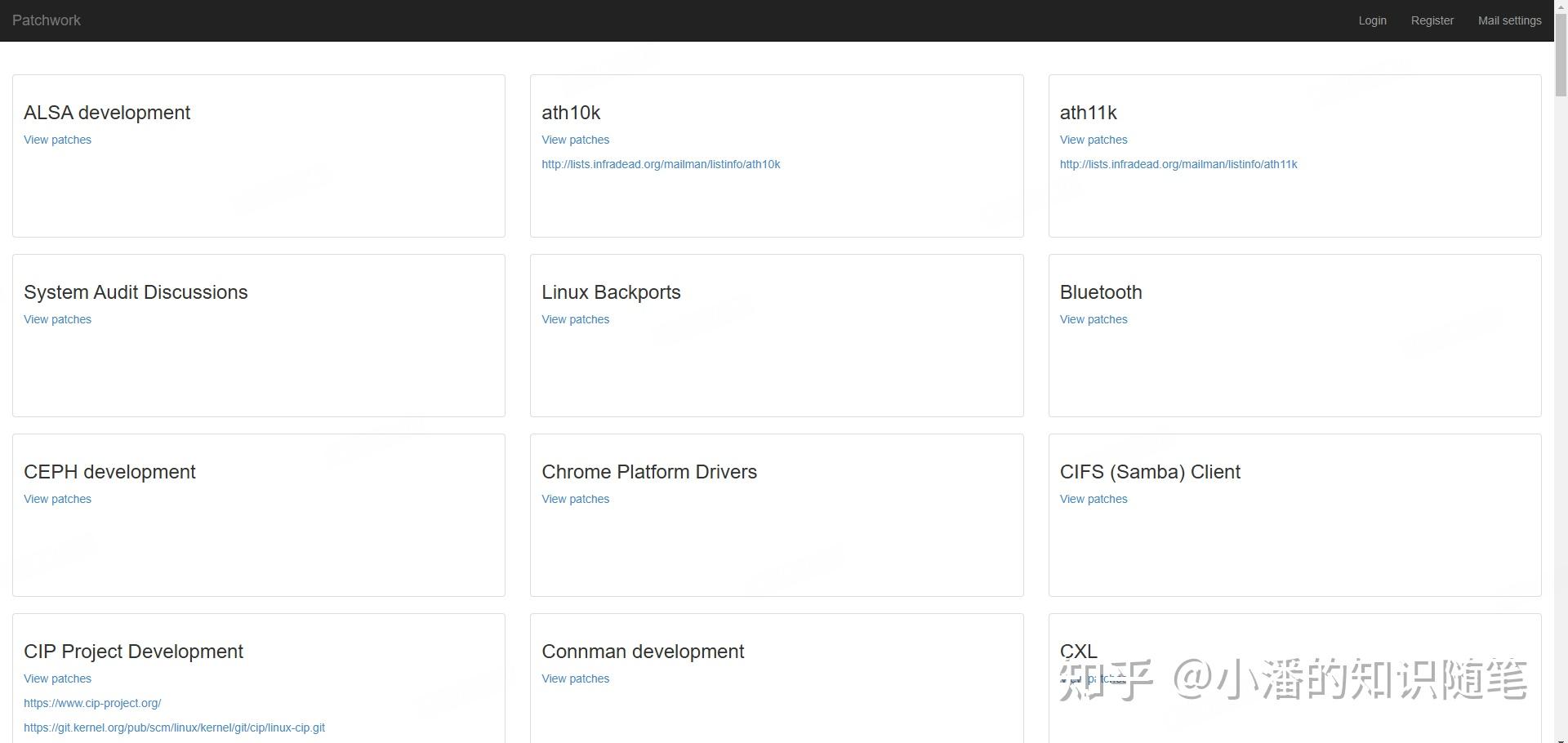View patches for CIFS (Samba) Client
Screen dimensions: 1568x743
1094,499
